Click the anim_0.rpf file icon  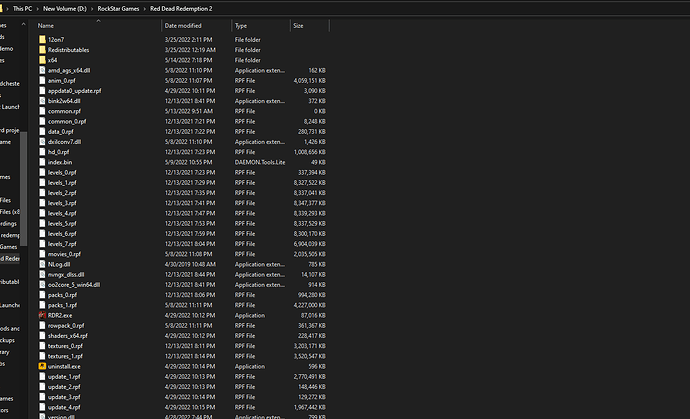coord(42,81)
